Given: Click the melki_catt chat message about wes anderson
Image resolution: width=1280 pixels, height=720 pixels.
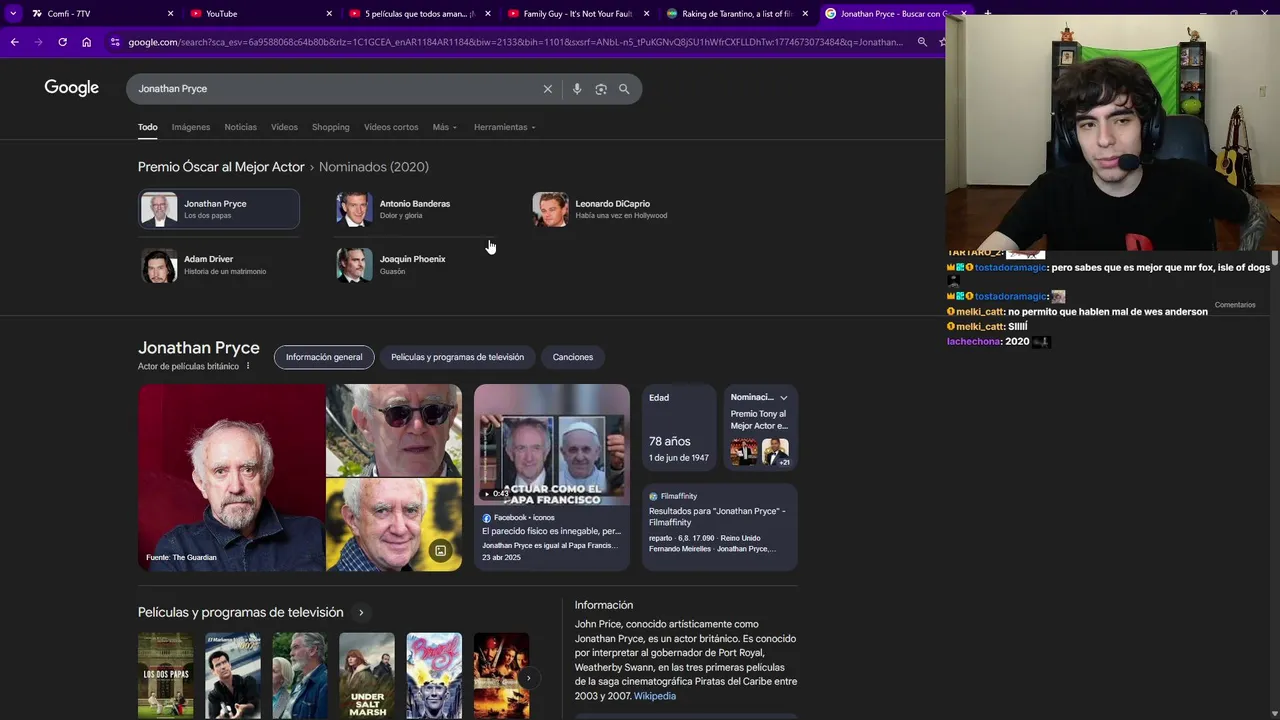Looking at the screenshot, I should [1077, 312].
